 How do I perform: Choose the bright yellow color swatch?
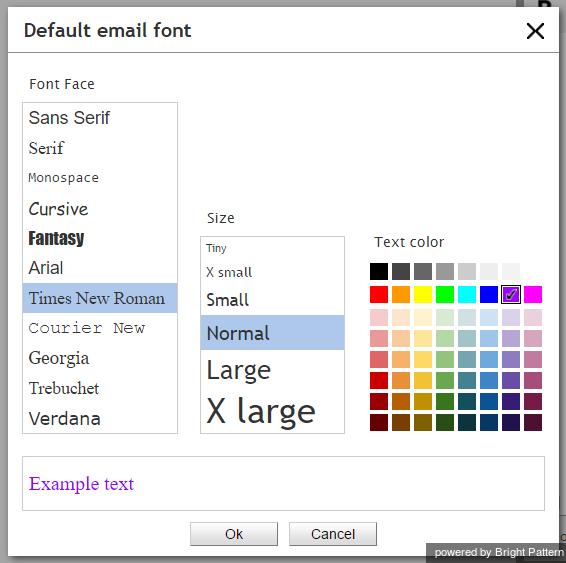tap(423, 294)
